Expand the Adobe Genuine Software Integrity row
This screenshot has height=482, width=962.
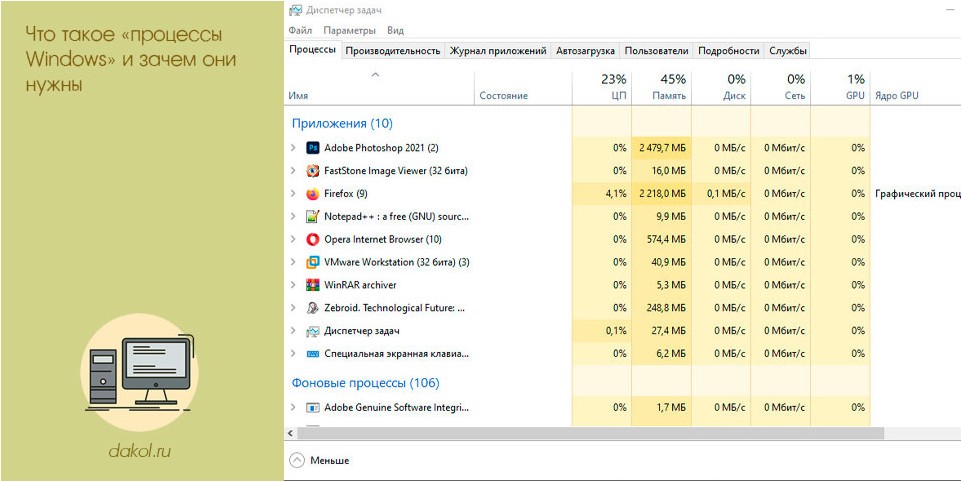coord(293,407)
